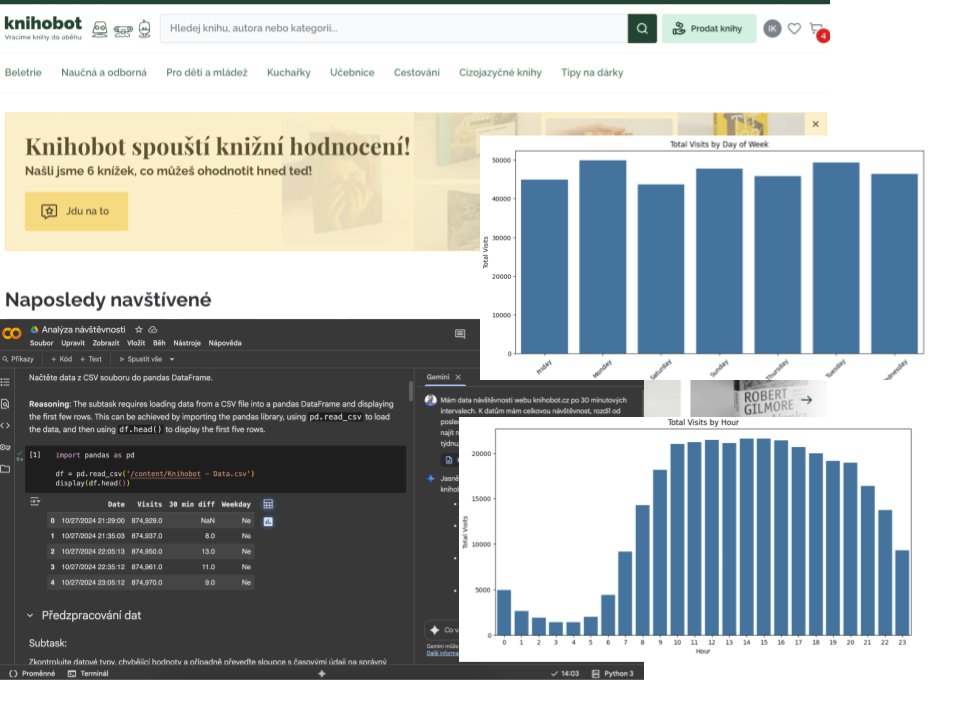Click the search magnifier button on Knihobot
The image size is (960, 720).
(642, 28)
